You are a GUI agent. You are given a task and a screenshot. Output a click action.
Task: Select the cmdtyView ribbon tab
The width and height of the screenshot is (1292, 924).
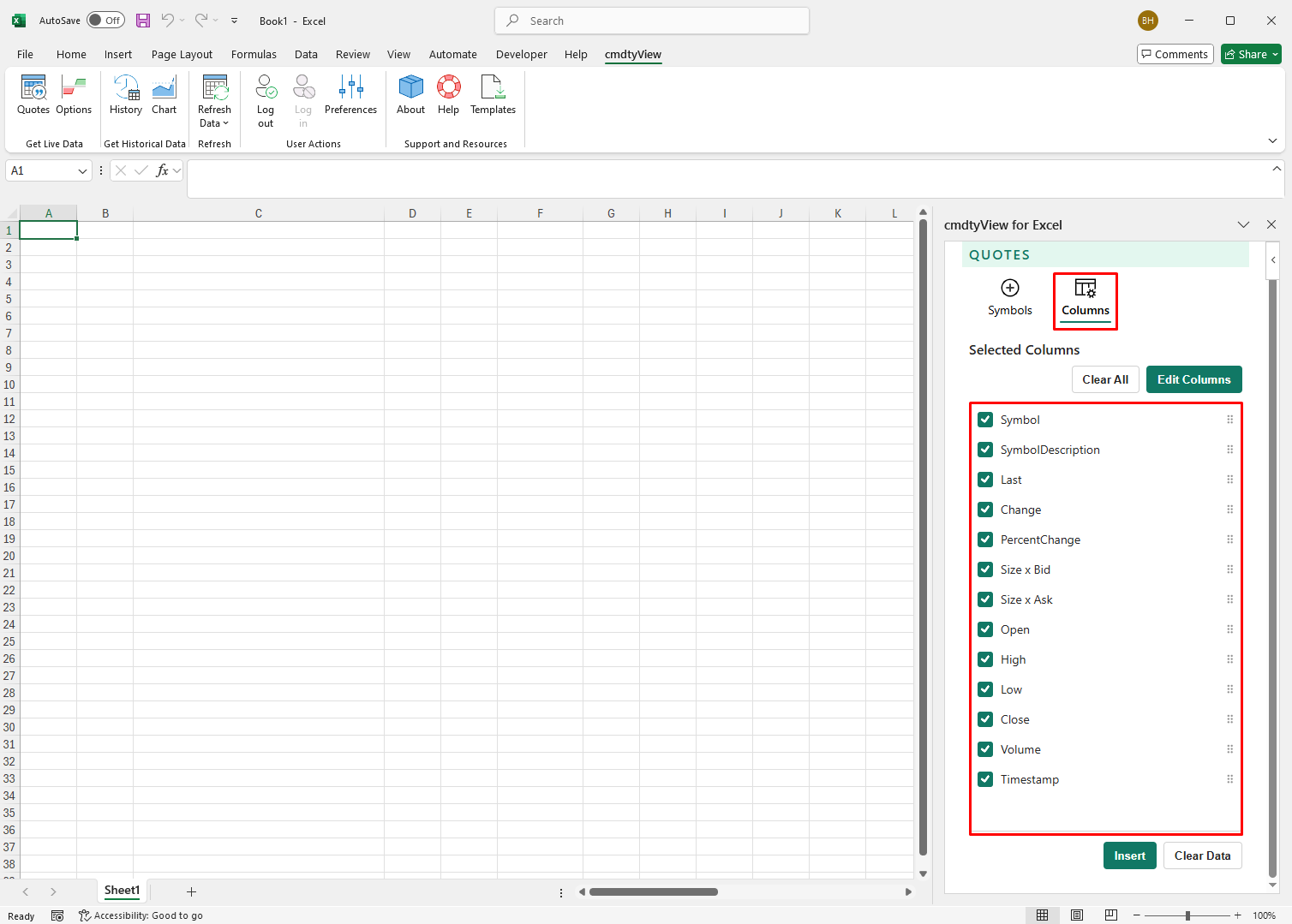pos(632,54)
